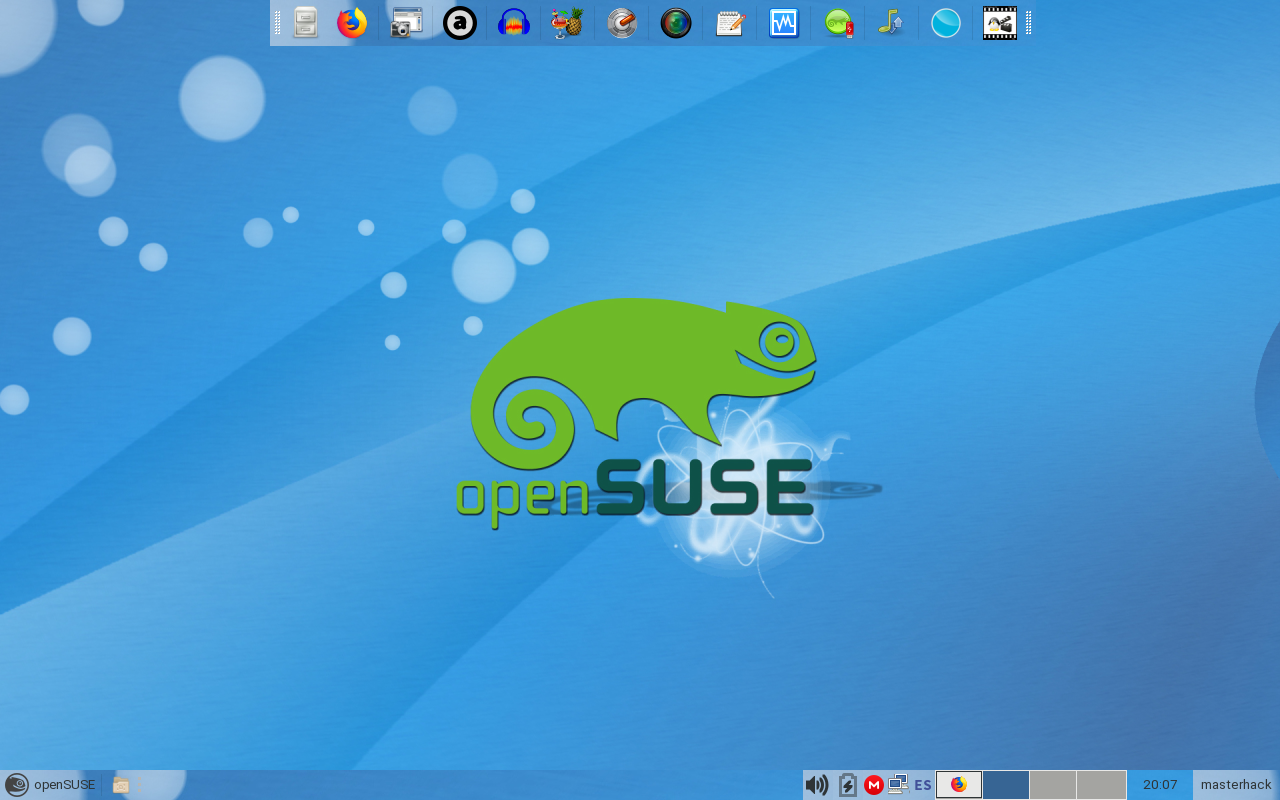Open the file manager cabinet icon in the dock
This screenshot has height=800, width=1280.
pyautogui.click(x=305, y=22)
